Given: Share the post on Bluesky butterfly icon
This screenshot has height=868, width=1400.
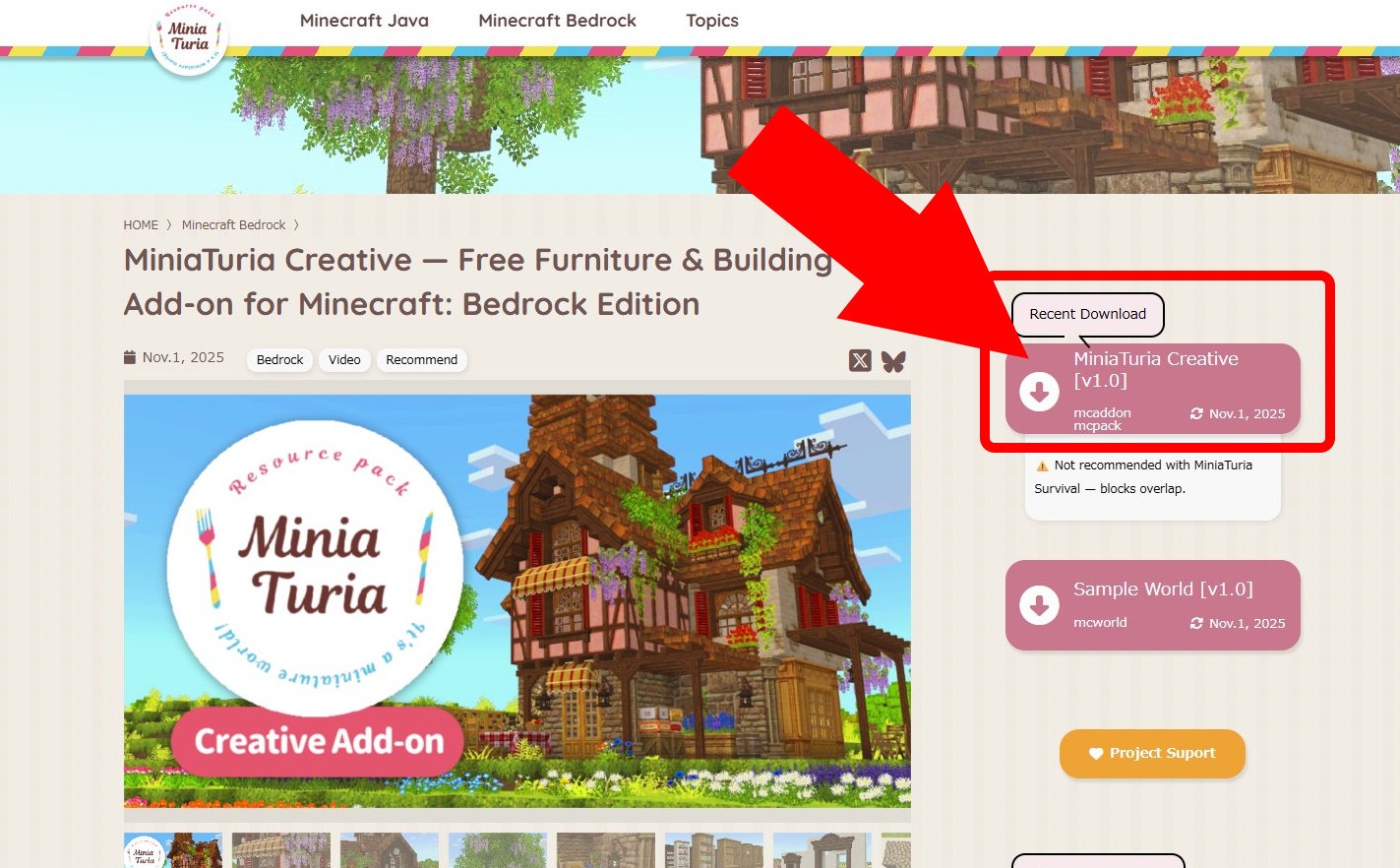Looking at the screenshot, I should click(x=893, y=361).
